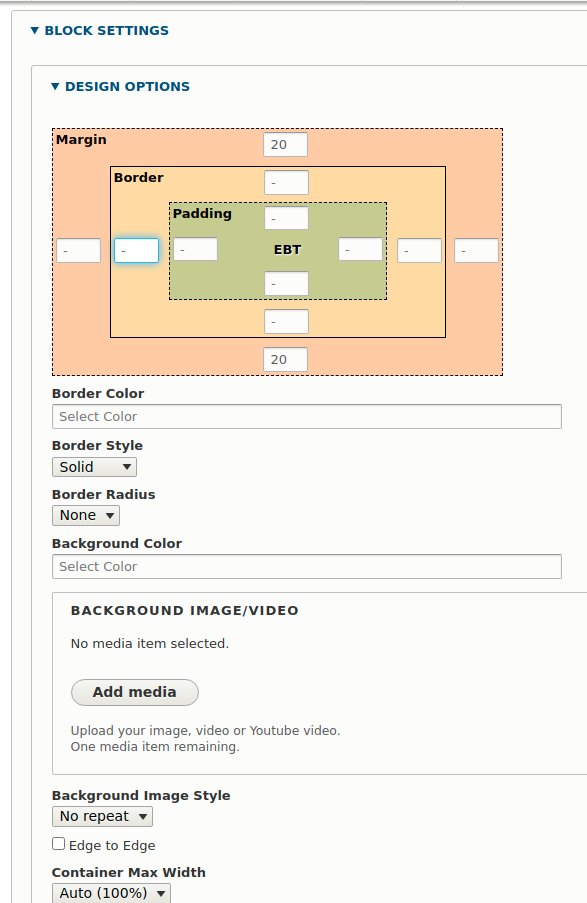This screenshot has height=903, width=587.
Task: Click the bottom margin input showing 20
Action: [285, 359]
